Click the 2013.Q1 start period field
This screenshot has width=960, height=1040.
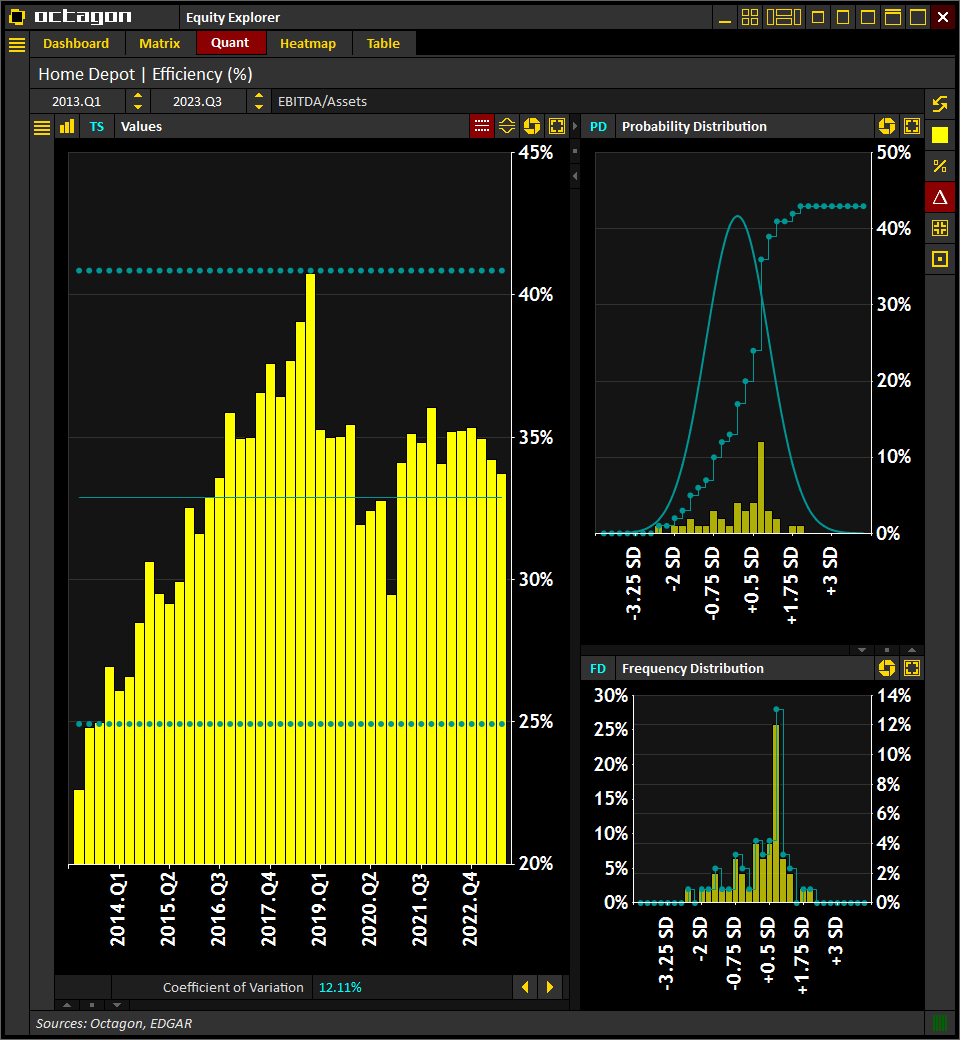77,101
